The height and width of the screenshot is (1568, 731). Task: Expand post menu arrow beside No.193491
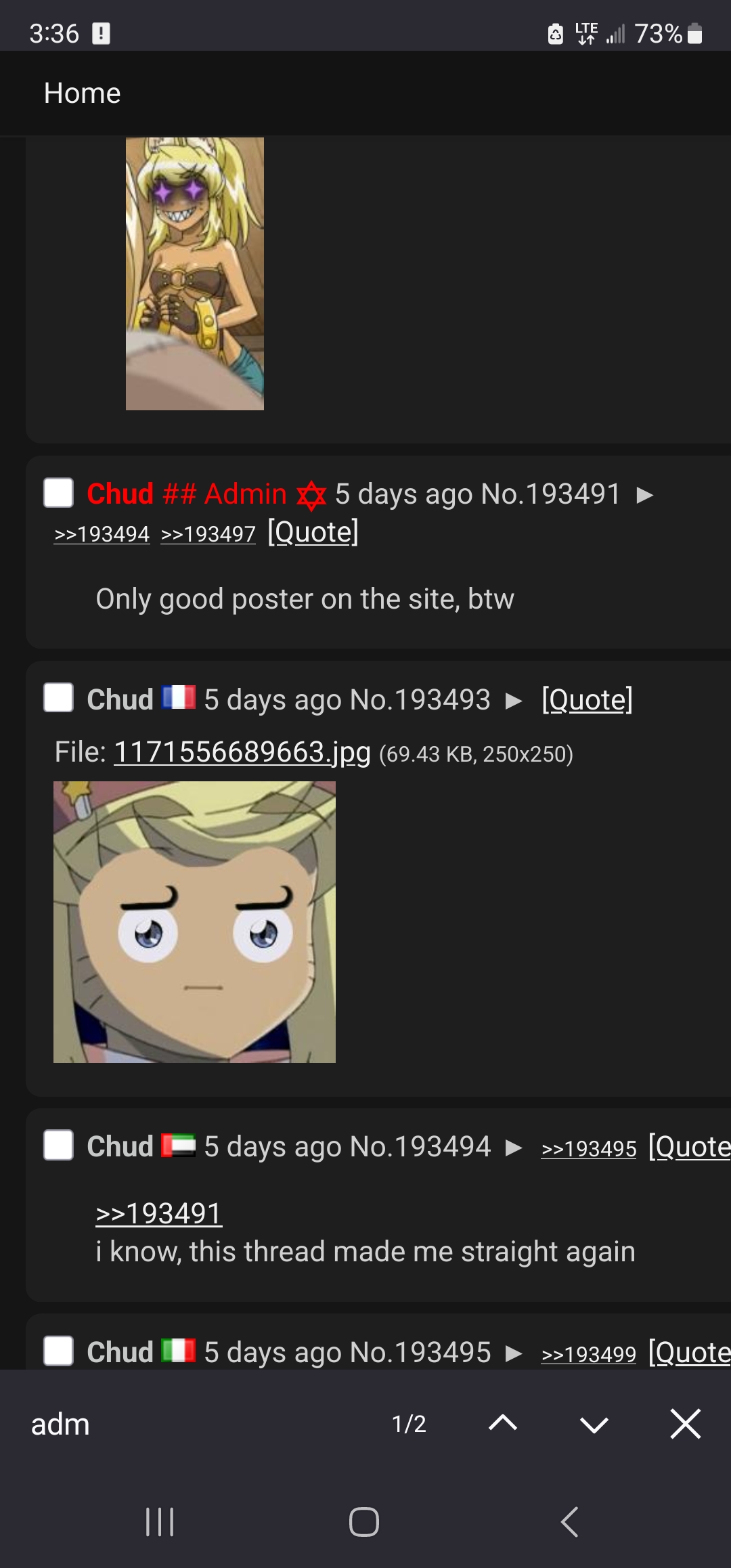tap(645, 495)
